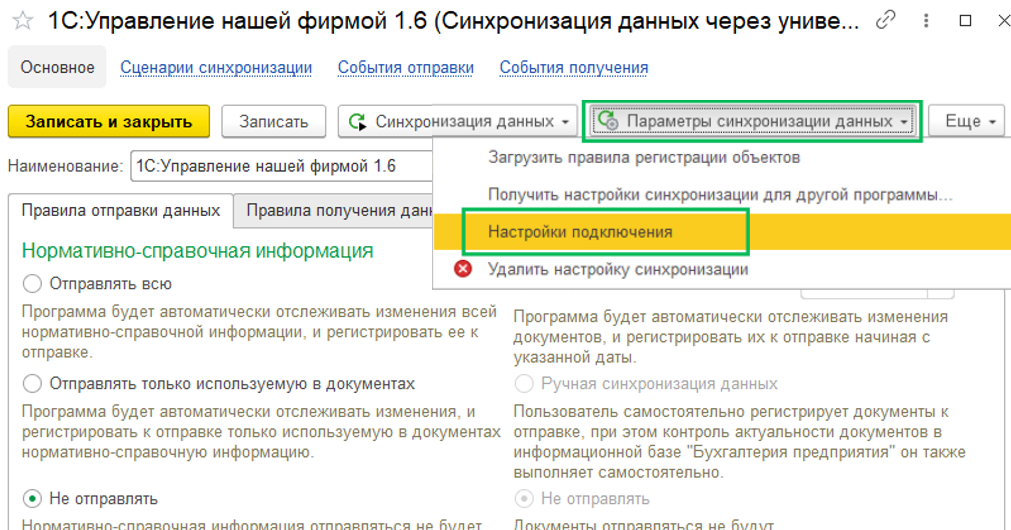Select Удалить настройку синхронизации menu item
This screenshot has height=530, width=1011.
(722, 269)
